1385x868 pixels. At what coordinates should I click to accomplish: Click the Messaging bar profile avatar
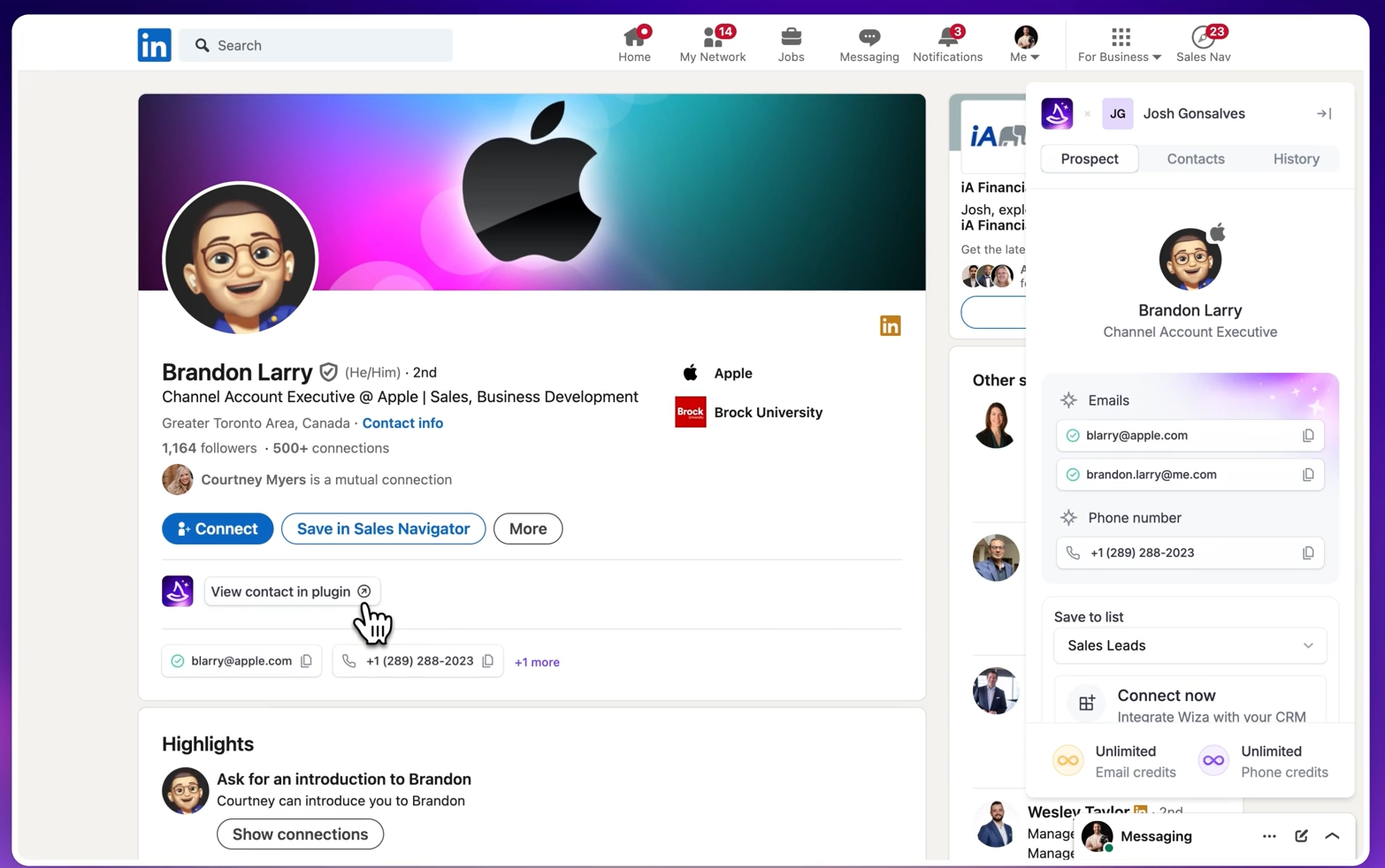pos(1098,836)
